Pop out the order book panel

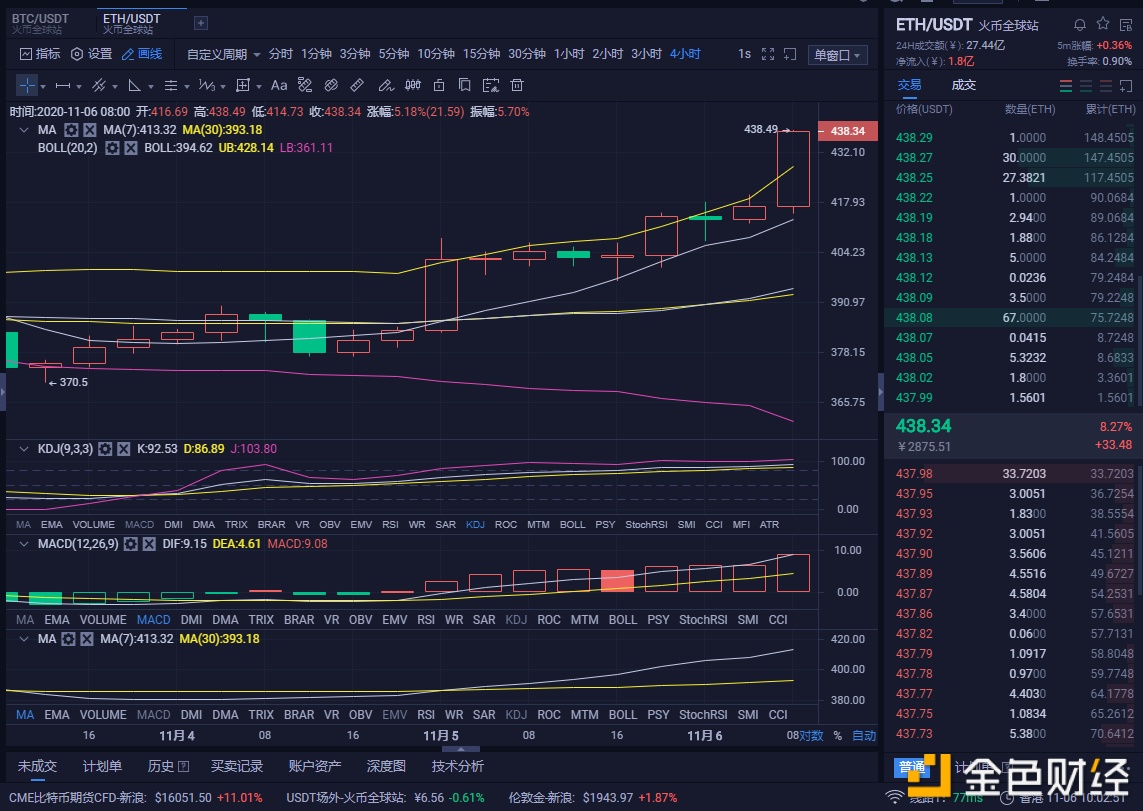pos(1126,86)
